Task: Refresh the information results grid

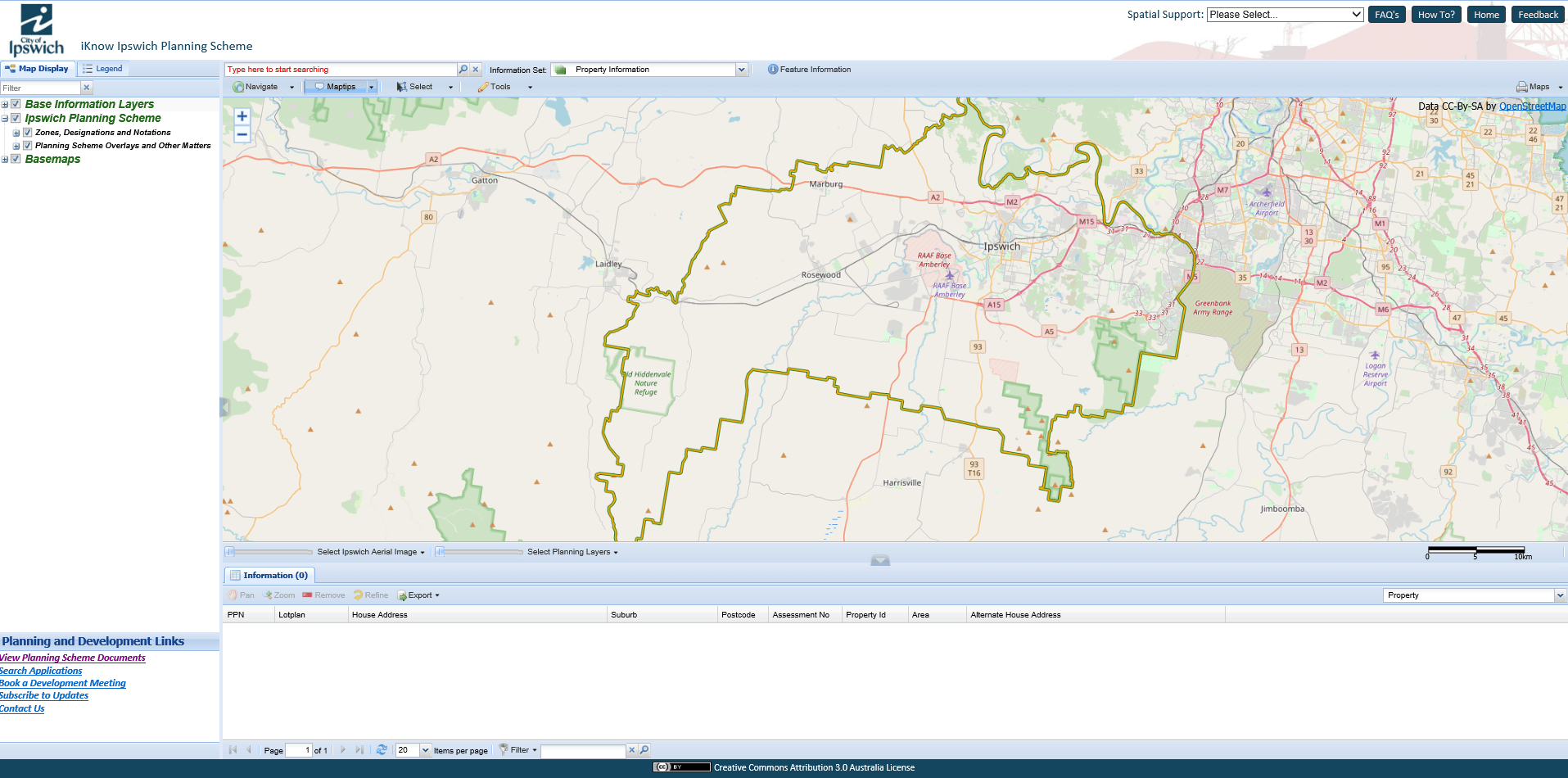Action: [382, 750]
